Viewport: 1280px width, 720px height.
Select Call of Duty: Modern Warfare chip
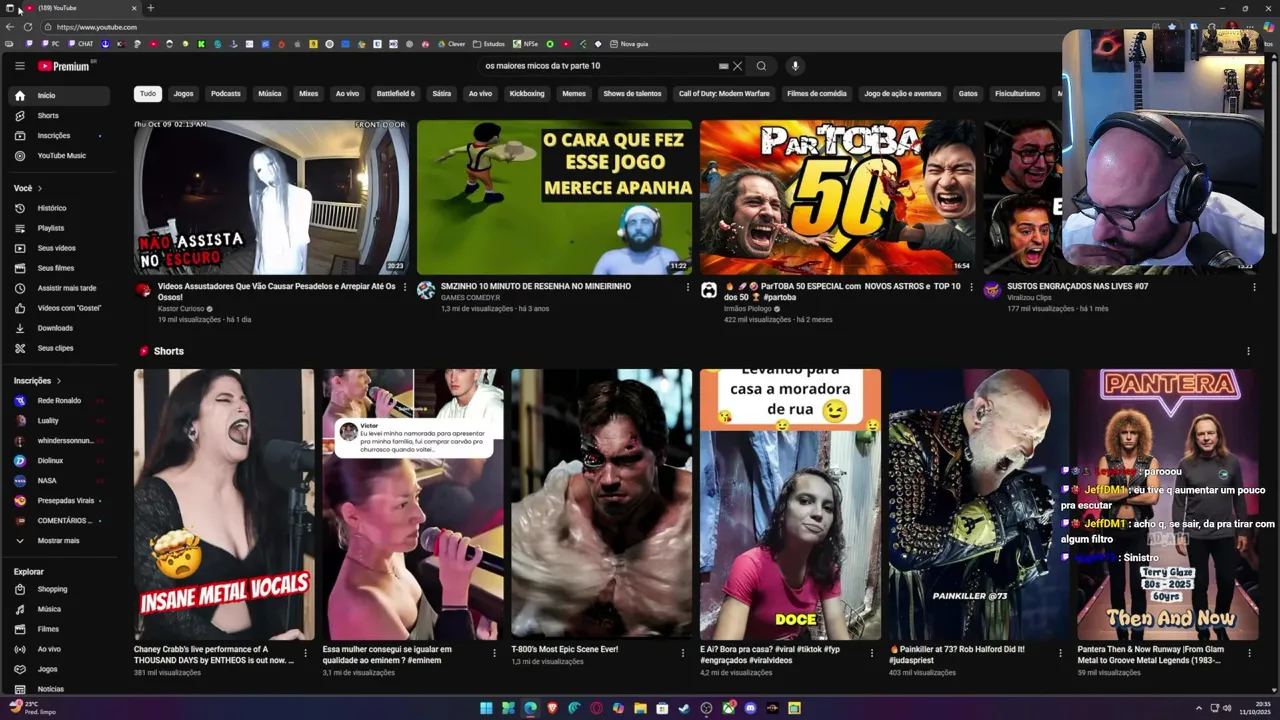point(724,94)
